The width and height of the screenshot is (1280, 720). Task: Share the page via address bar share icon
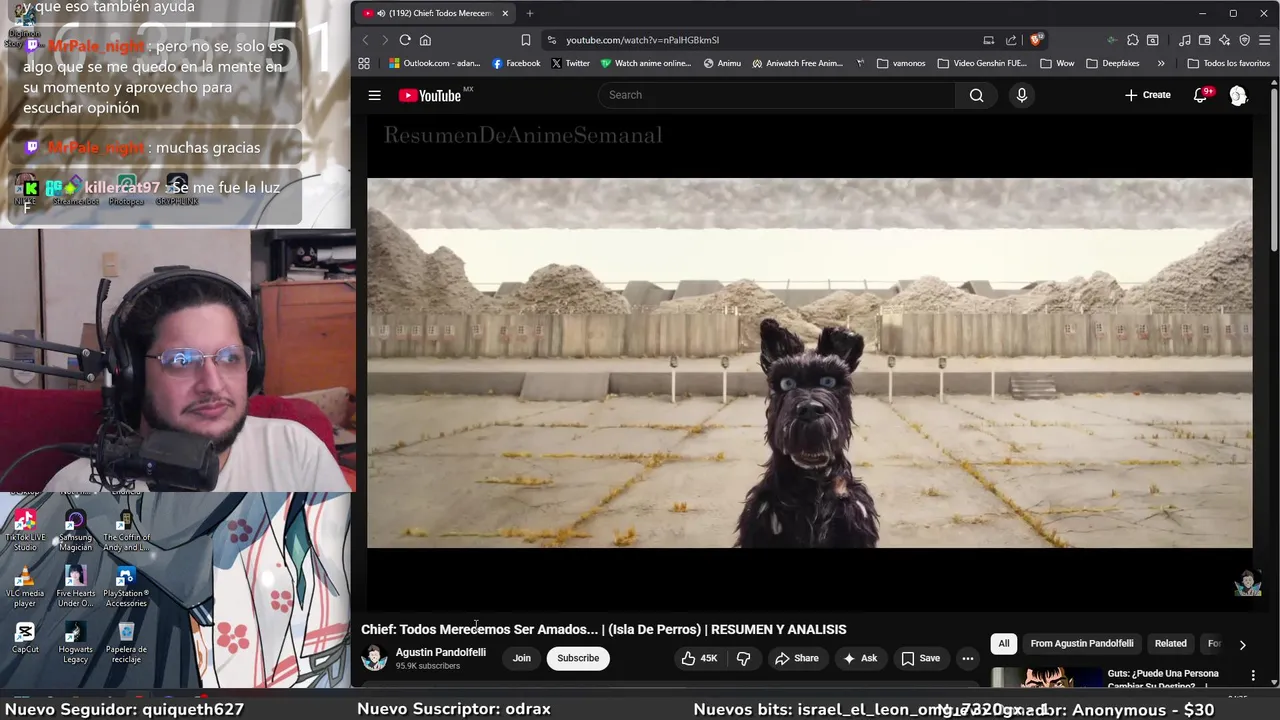click(x=1011, y=40)
